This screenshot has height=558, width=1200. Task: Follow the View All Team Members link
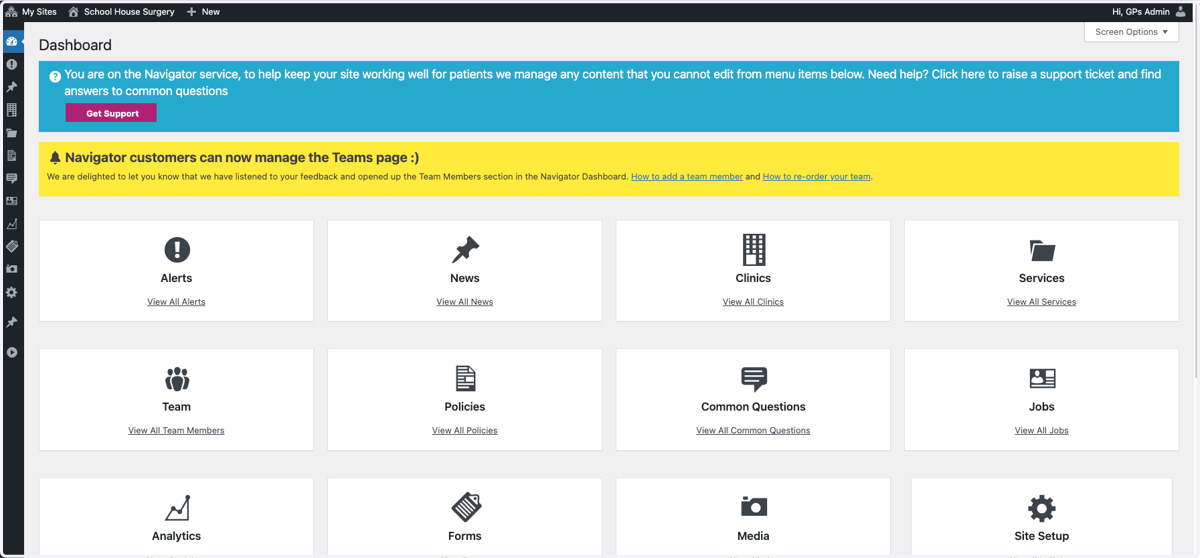click(176, 431)
